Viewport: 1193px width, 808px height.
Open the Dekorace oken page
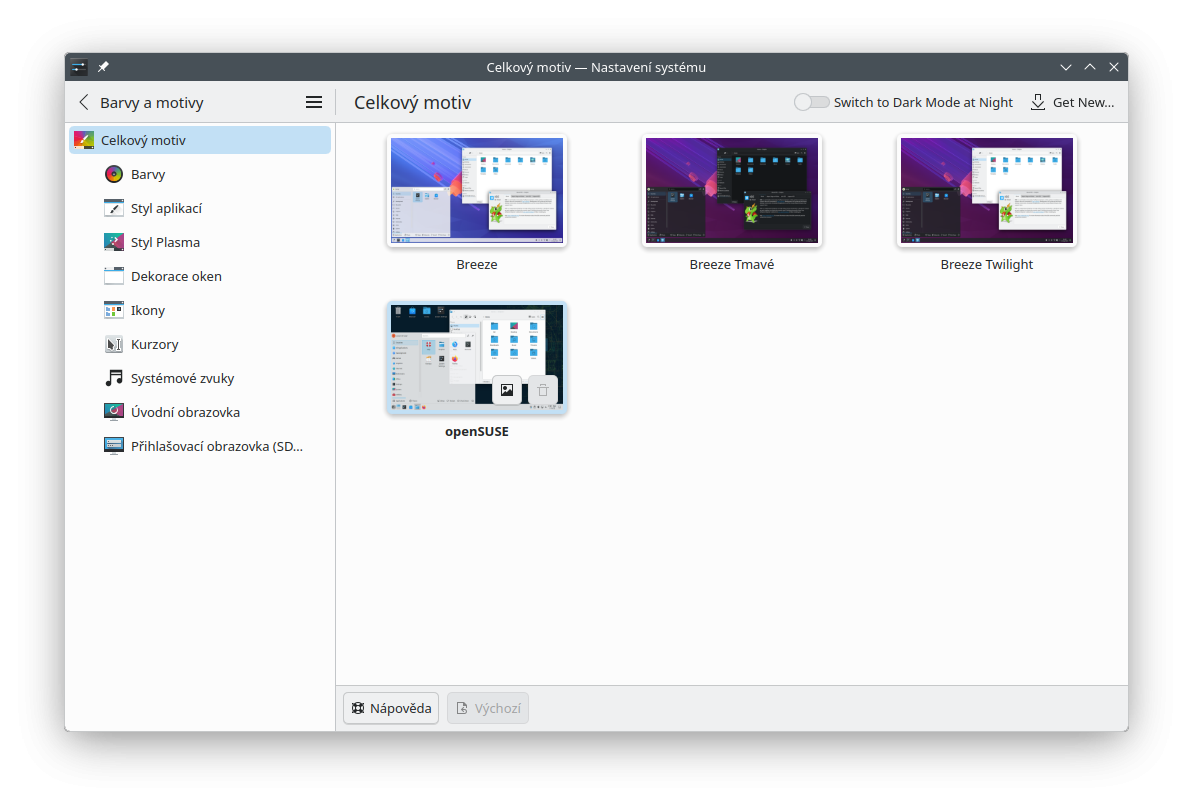(200, 276)
